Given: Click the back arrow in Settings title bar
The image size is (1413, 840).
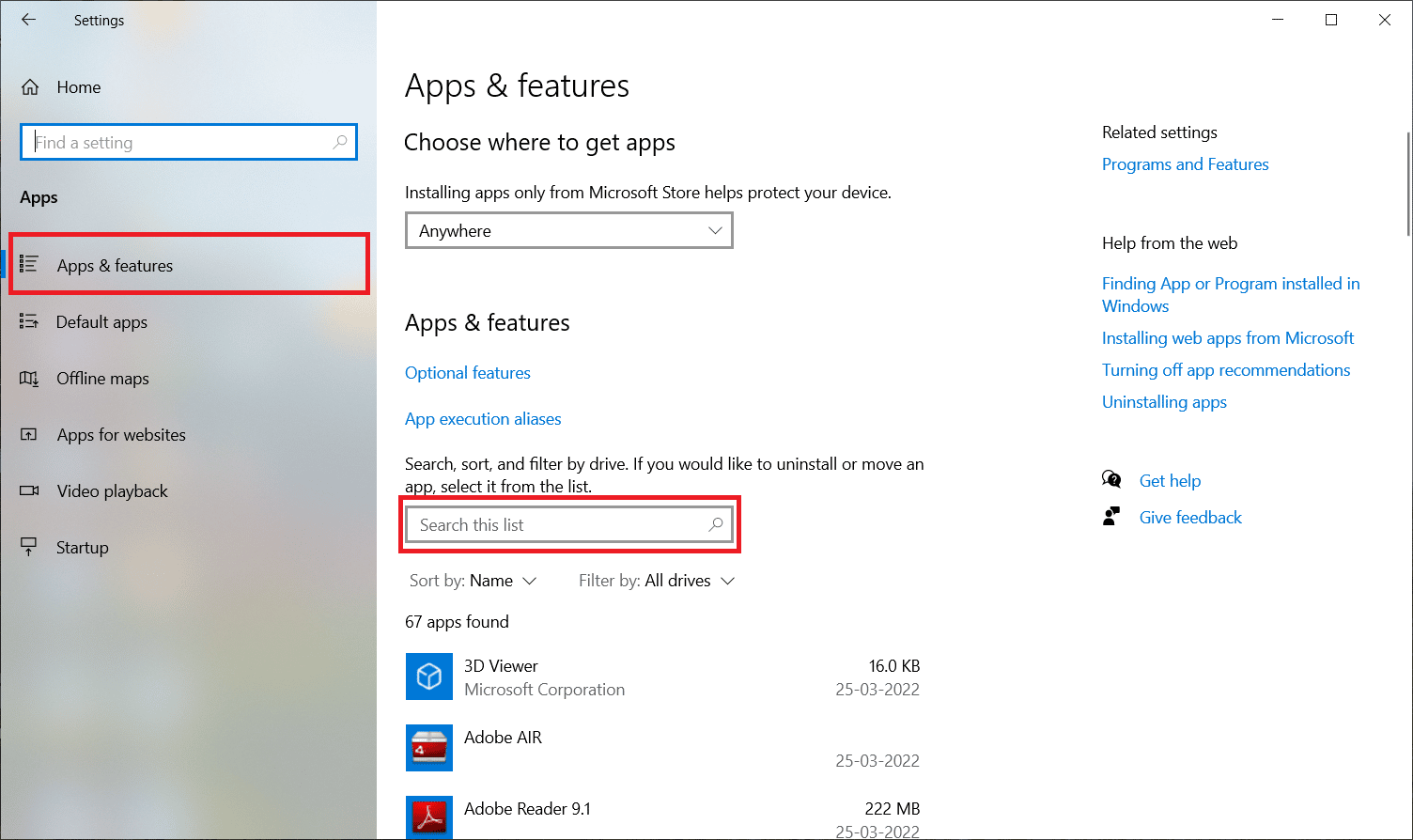Looking at the screenshot, I should tap(29, 20).
